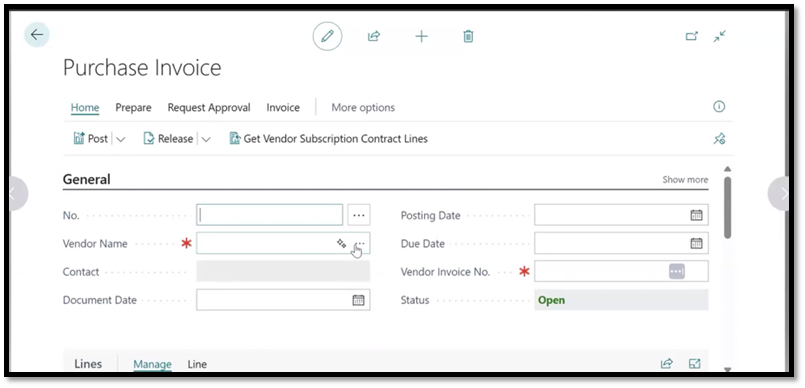Go to next slide arrow
This screenshot has height=388, width=805.
(779, 193)
